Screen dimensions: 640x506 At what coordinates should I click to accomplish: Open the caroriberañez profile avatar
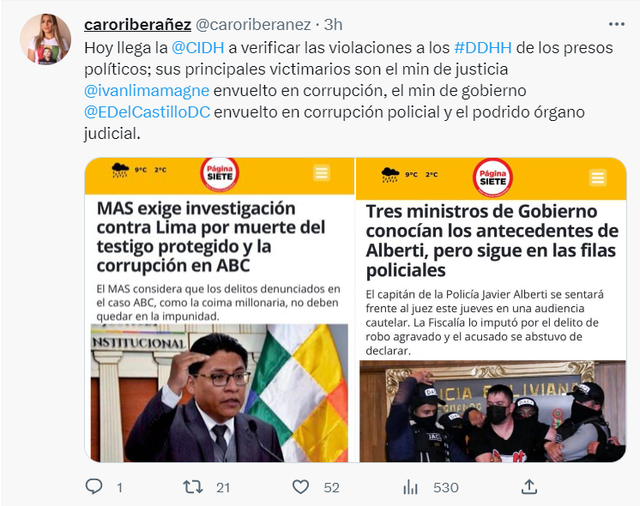click(x=45, y=39)
